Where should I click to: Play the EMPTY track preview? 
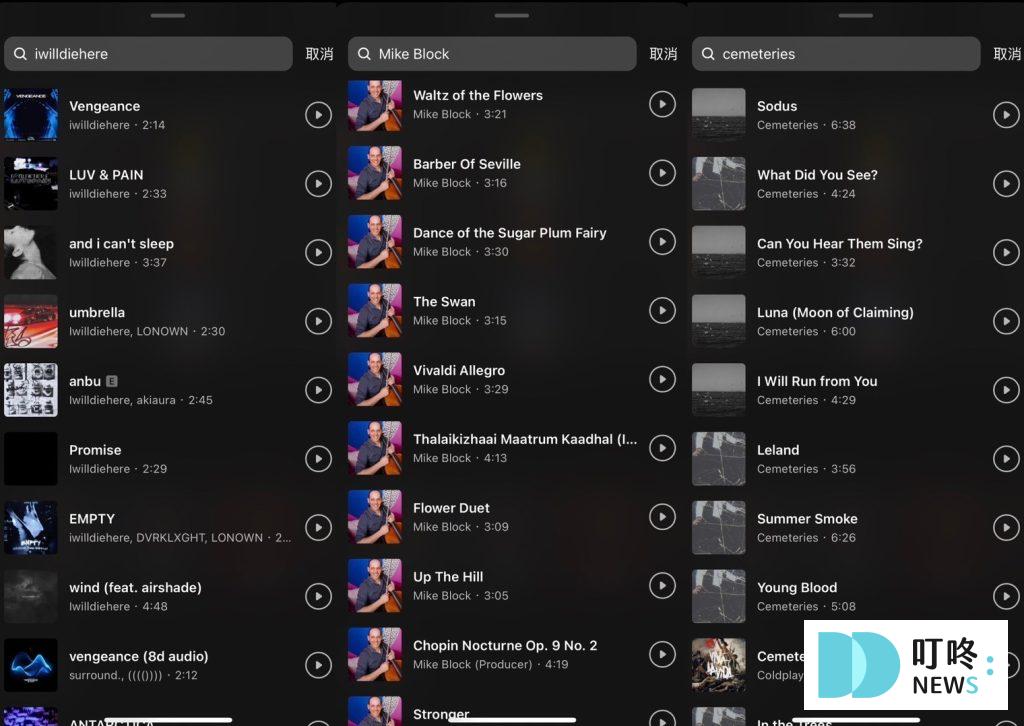tap(318, 528)
